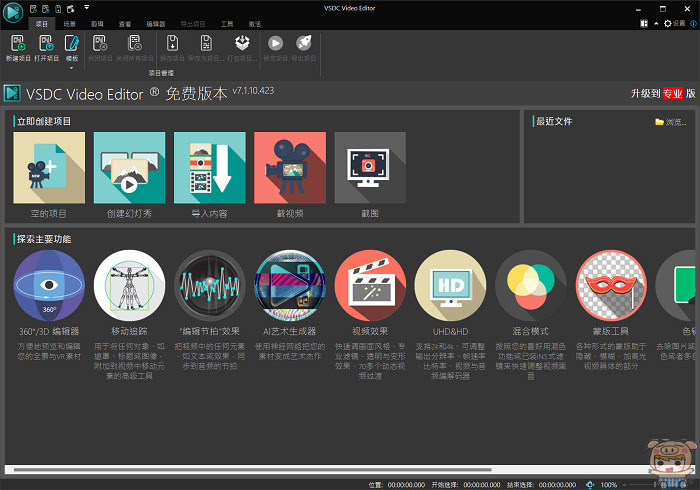Click 浏览... in the 最近文件 panel

(x=671, y=122)
